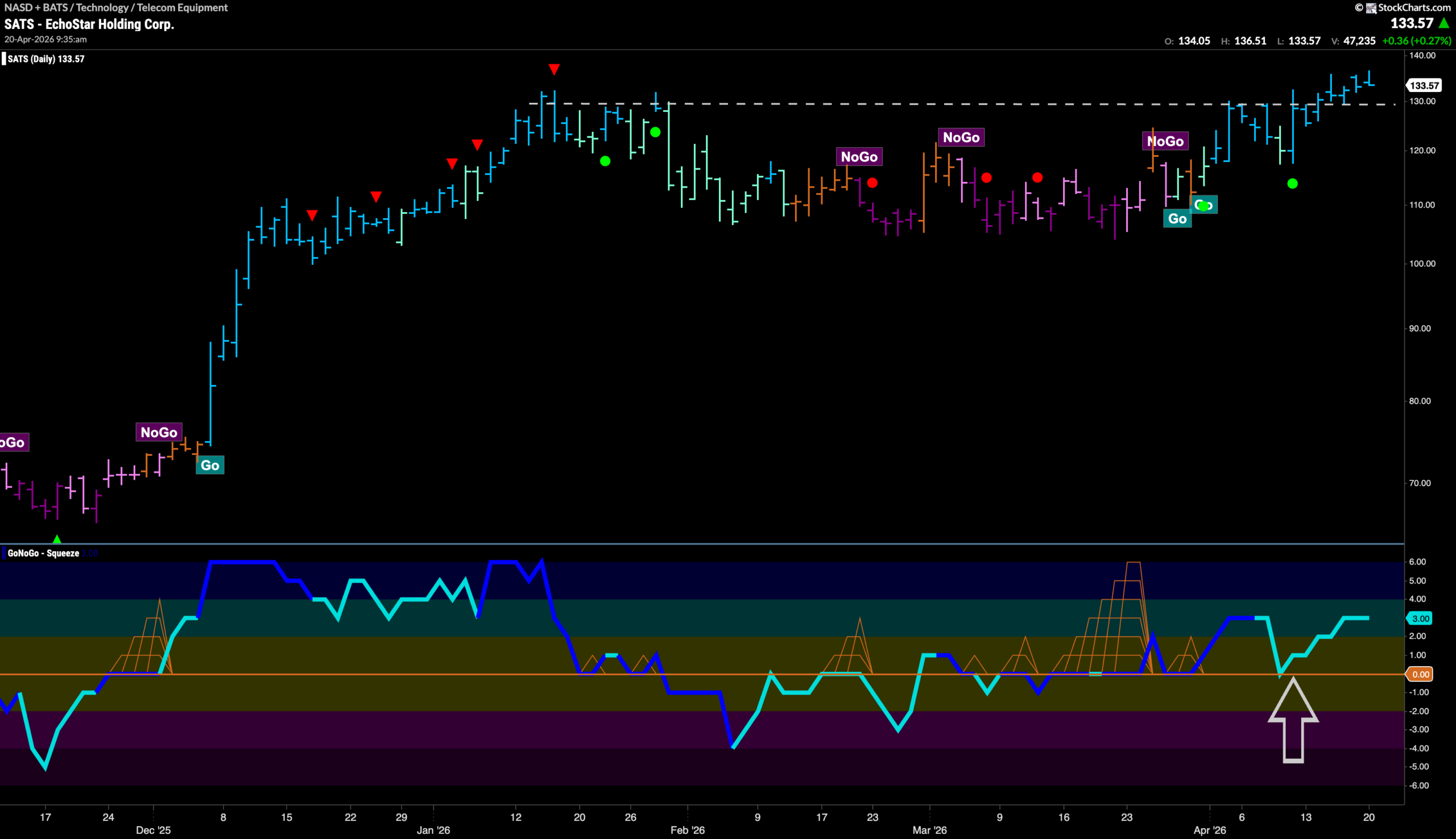Click the 20-Apr-2026 9:35:am timestamp
Viewport: 1456px width, 839px height.
45,39
